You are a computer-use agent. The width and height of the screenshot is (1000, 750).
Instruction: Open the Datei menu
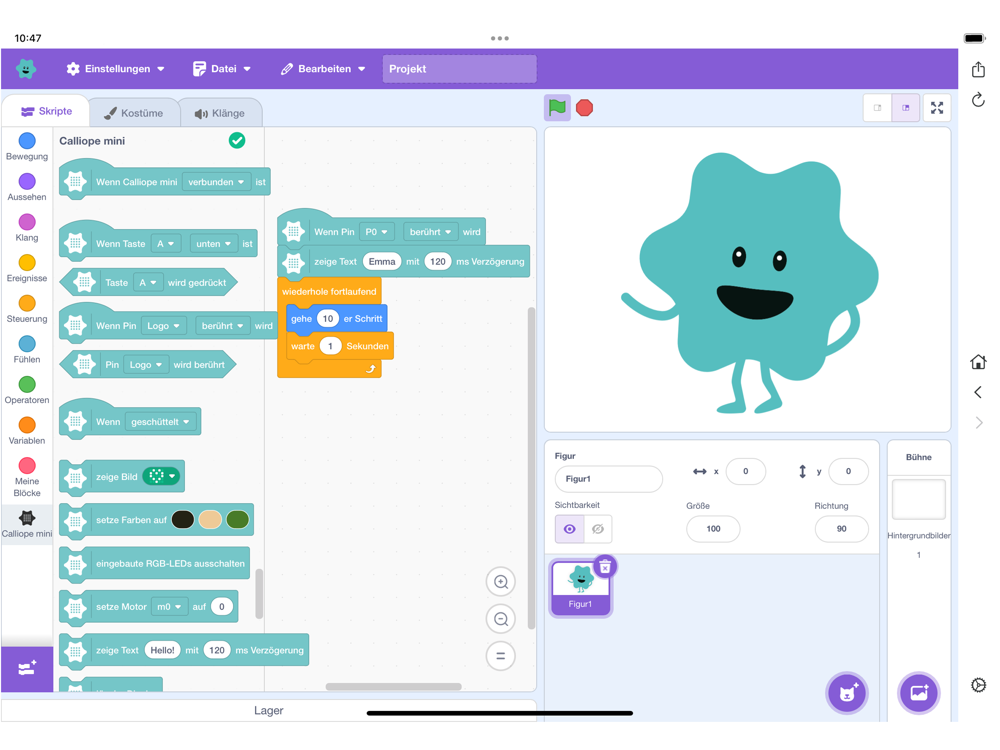click(222, 69)
